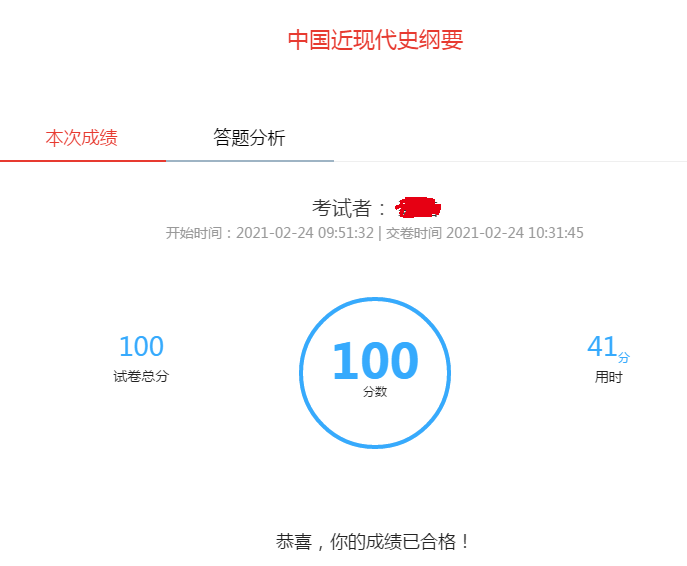This screenshot has height=566, width=687.
Task: Click the 100 试卷总分 value
Action: point(142,347)
